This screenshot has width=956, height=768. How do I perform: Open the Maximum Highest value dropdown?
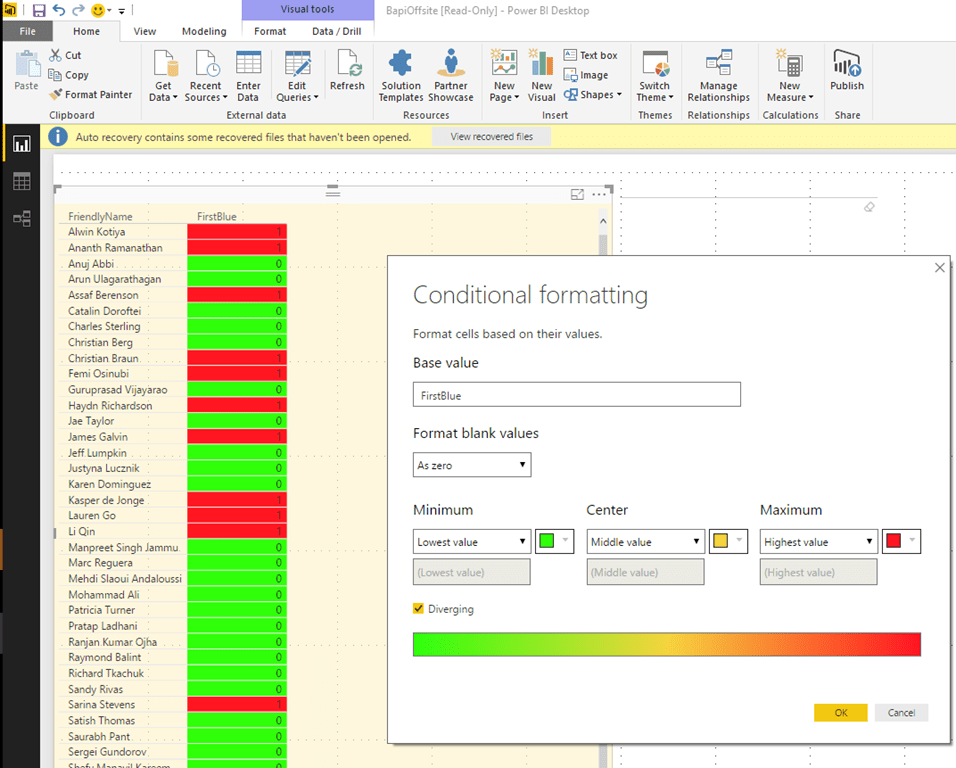point(818,542)
